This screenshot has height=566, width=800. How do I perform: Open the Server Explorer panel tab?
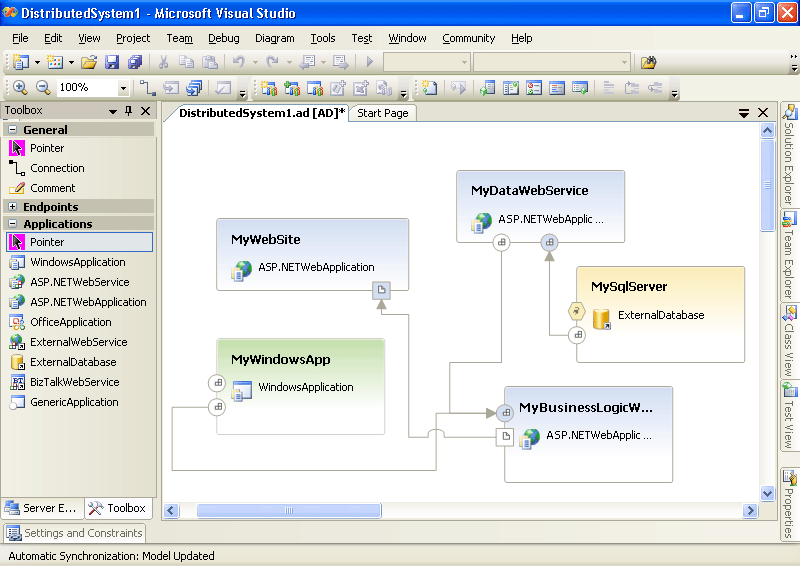(41, 508)
